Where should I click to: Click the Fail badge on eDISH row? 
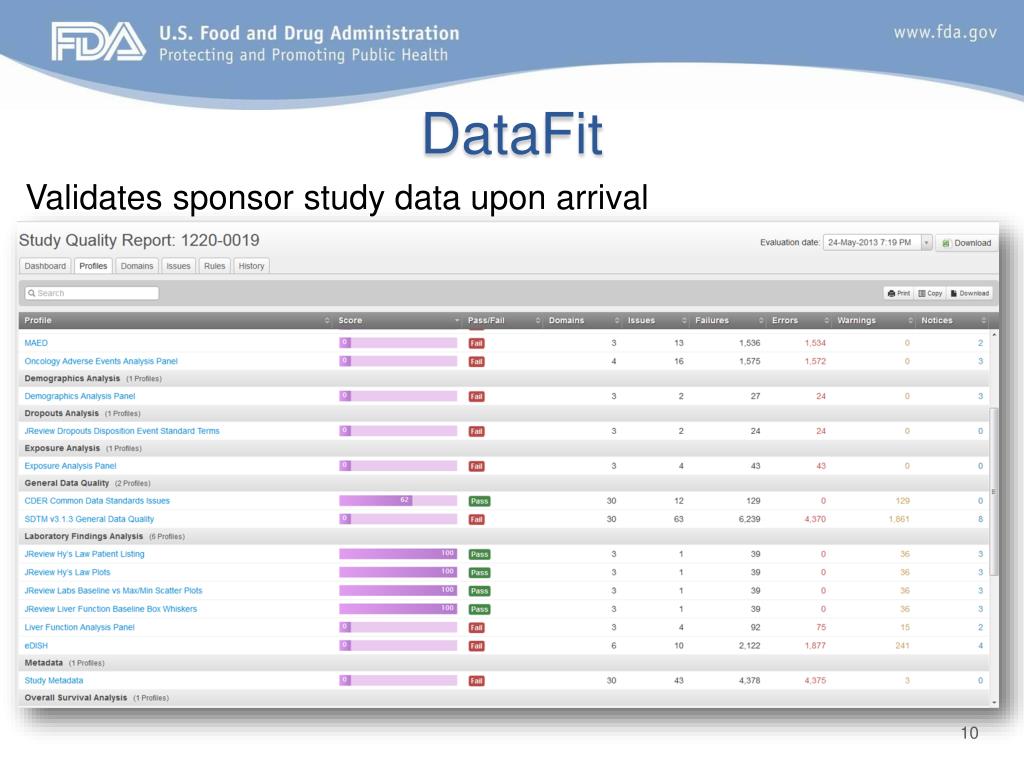point(477,646)
